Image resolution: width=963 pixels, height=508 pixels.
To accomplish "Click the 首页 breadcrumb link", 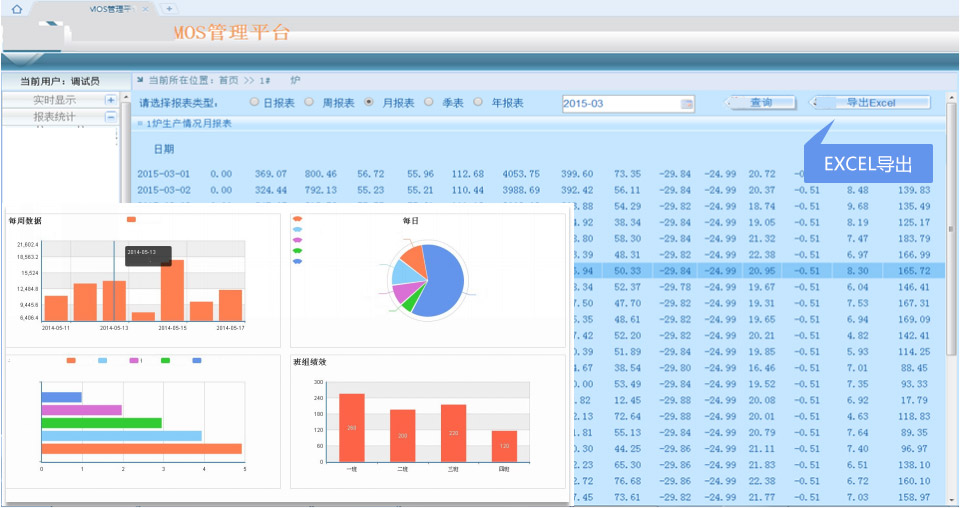I will coord(229,80).
